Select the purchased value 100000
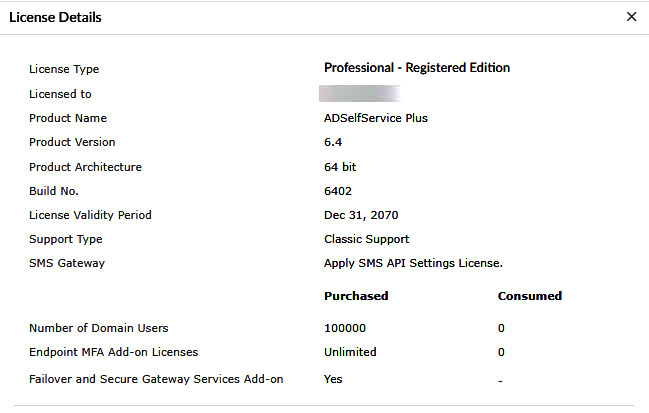 [x=345, y=328]
